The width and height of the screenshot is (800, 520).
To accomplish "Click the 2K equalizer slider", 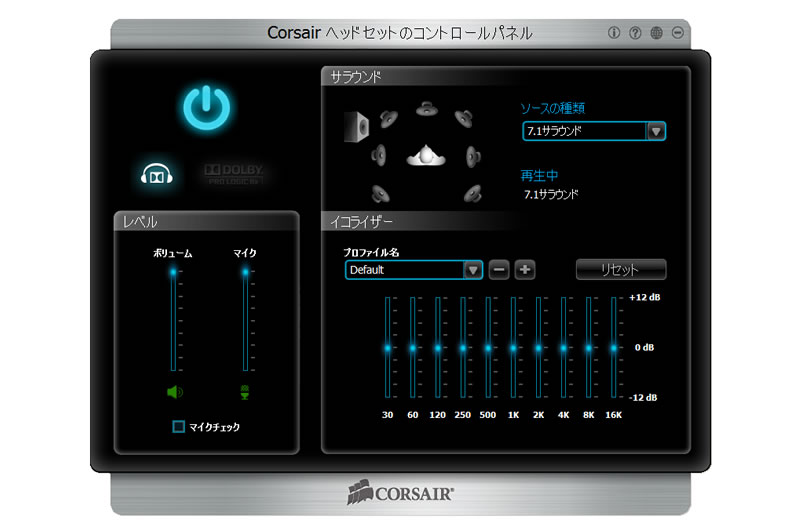I will point(538,347).
